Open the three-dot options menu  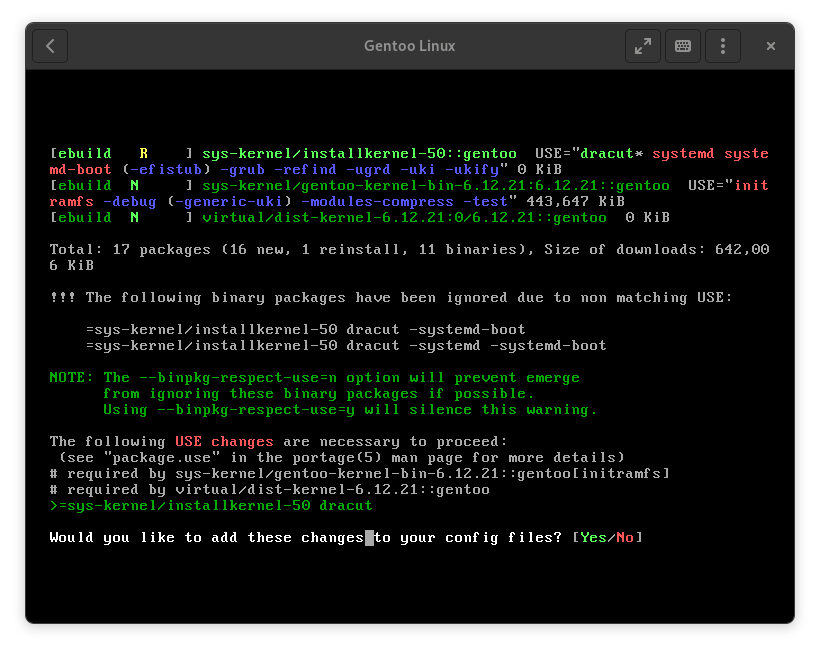pyautogui.click(x=723, y=46)
